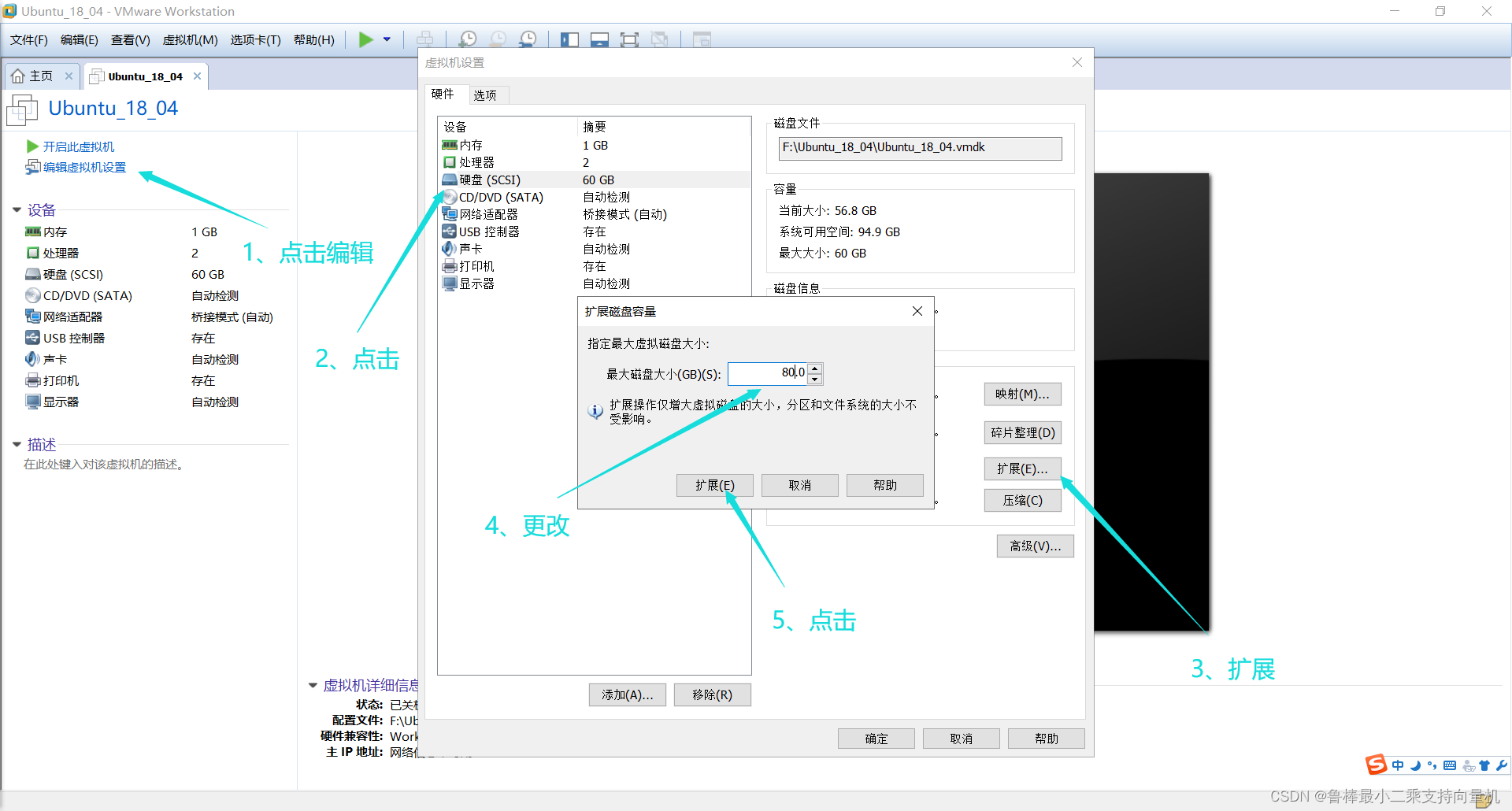Click 帮助 in expand disk dialog
Screen dimensions: 1512x811
(884, 485)
